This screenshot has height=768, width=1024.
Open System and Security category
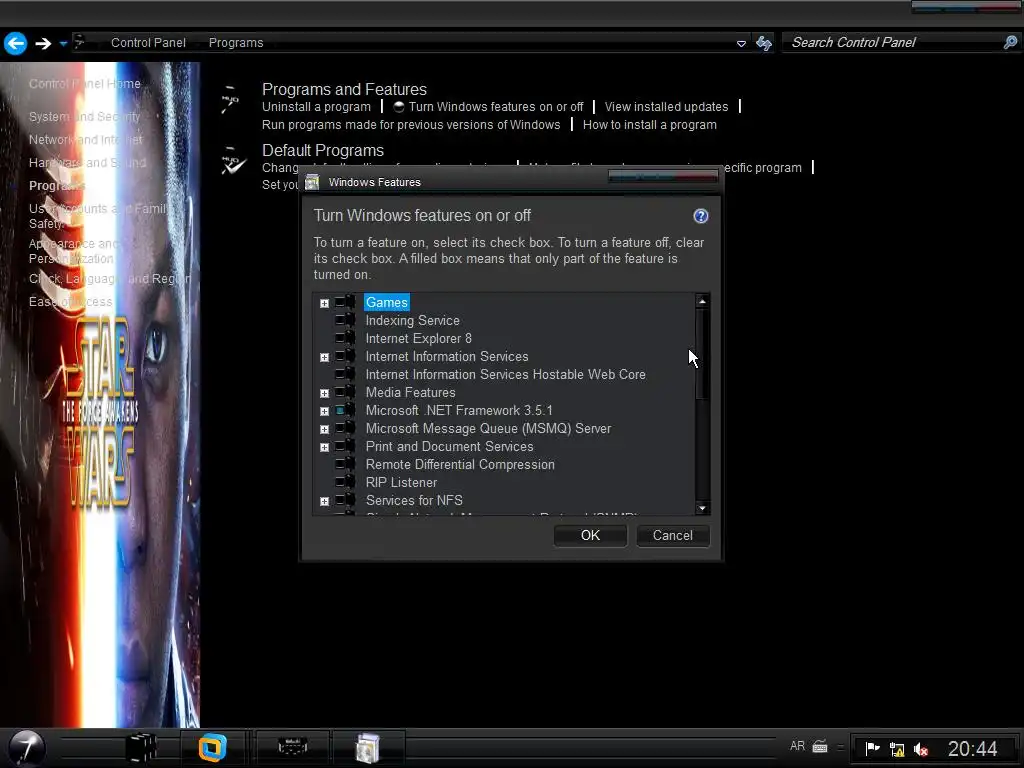click(84, 116)
